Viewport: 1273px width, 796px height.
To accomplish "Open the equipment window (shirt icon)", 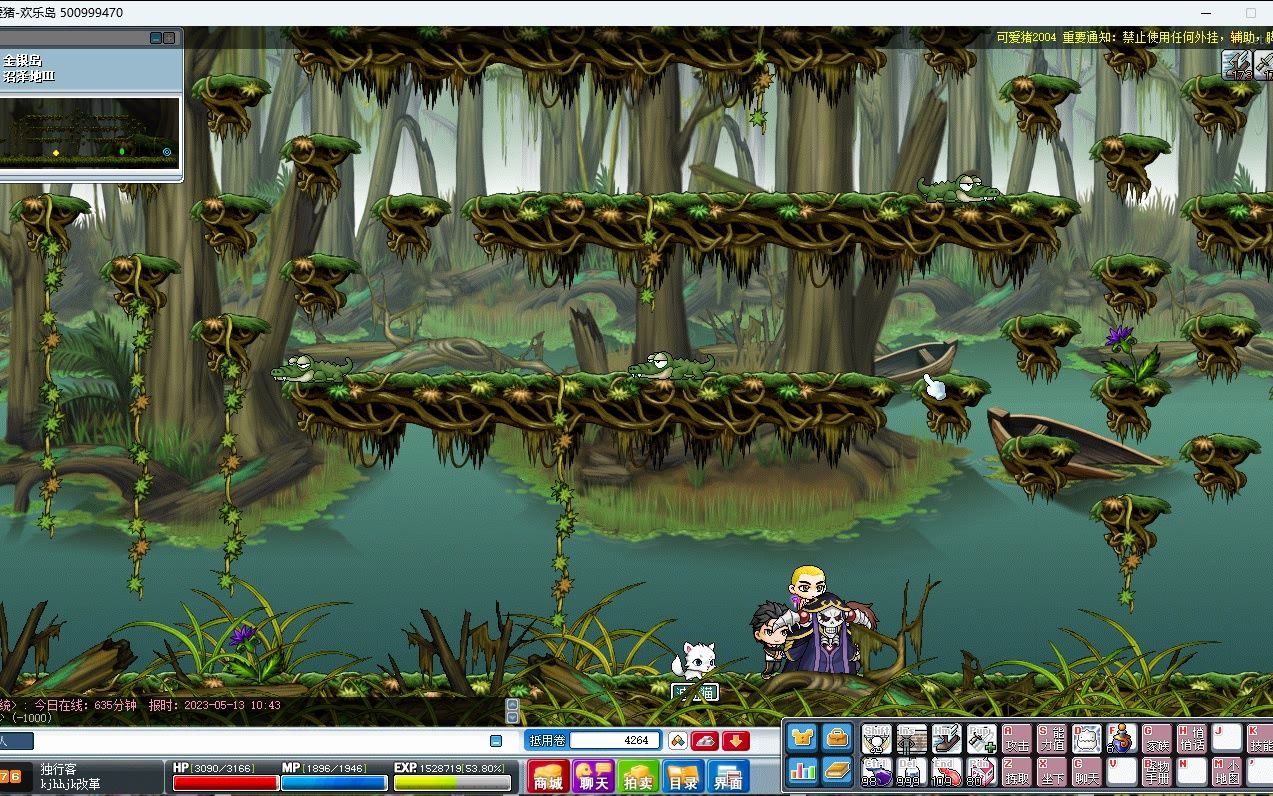I will coord(803,738).
